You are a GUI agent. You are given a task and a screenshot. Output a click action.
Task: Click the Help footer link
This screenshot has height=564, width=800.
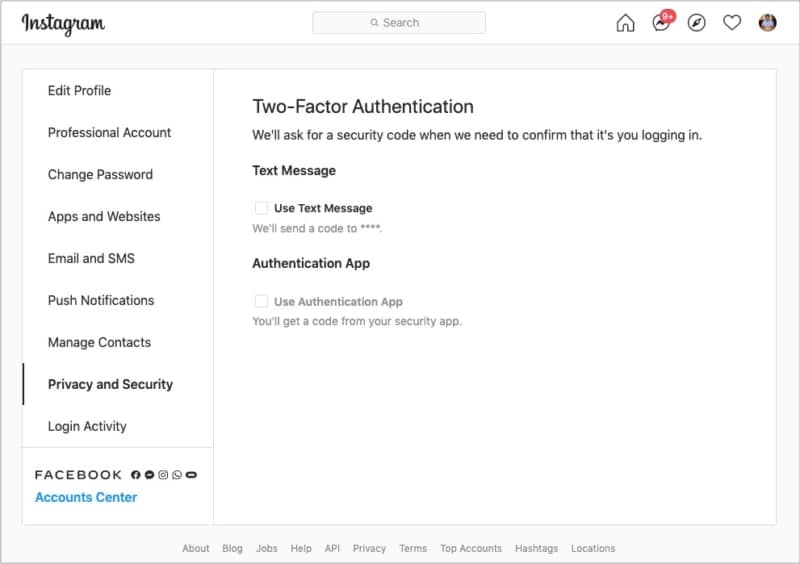pyautogui.click(x=301, y=548)
